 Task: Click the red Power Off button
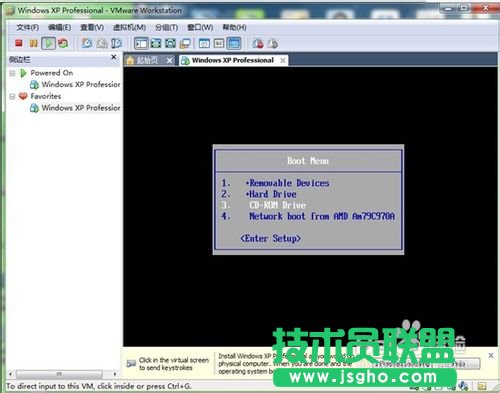tap(19, 43)
